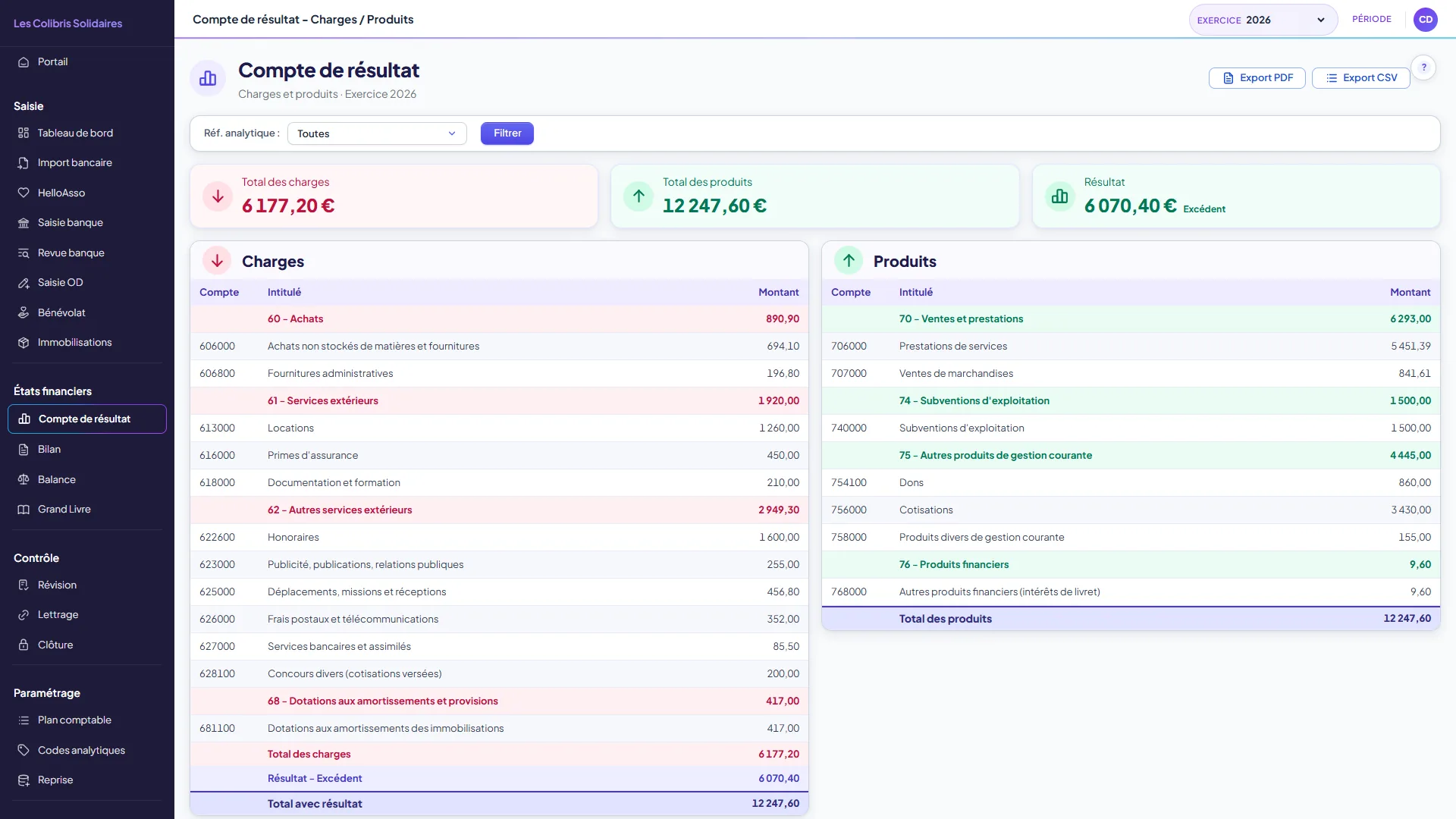Open the Grand Livre menu entry
1456x819 pixels.
pos(87,510)
